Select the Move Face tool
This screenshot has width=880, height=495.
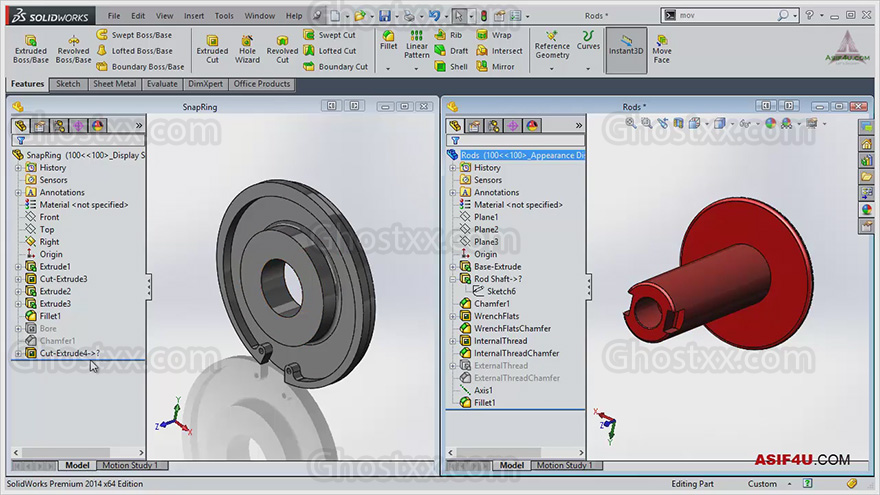point(662,49)
